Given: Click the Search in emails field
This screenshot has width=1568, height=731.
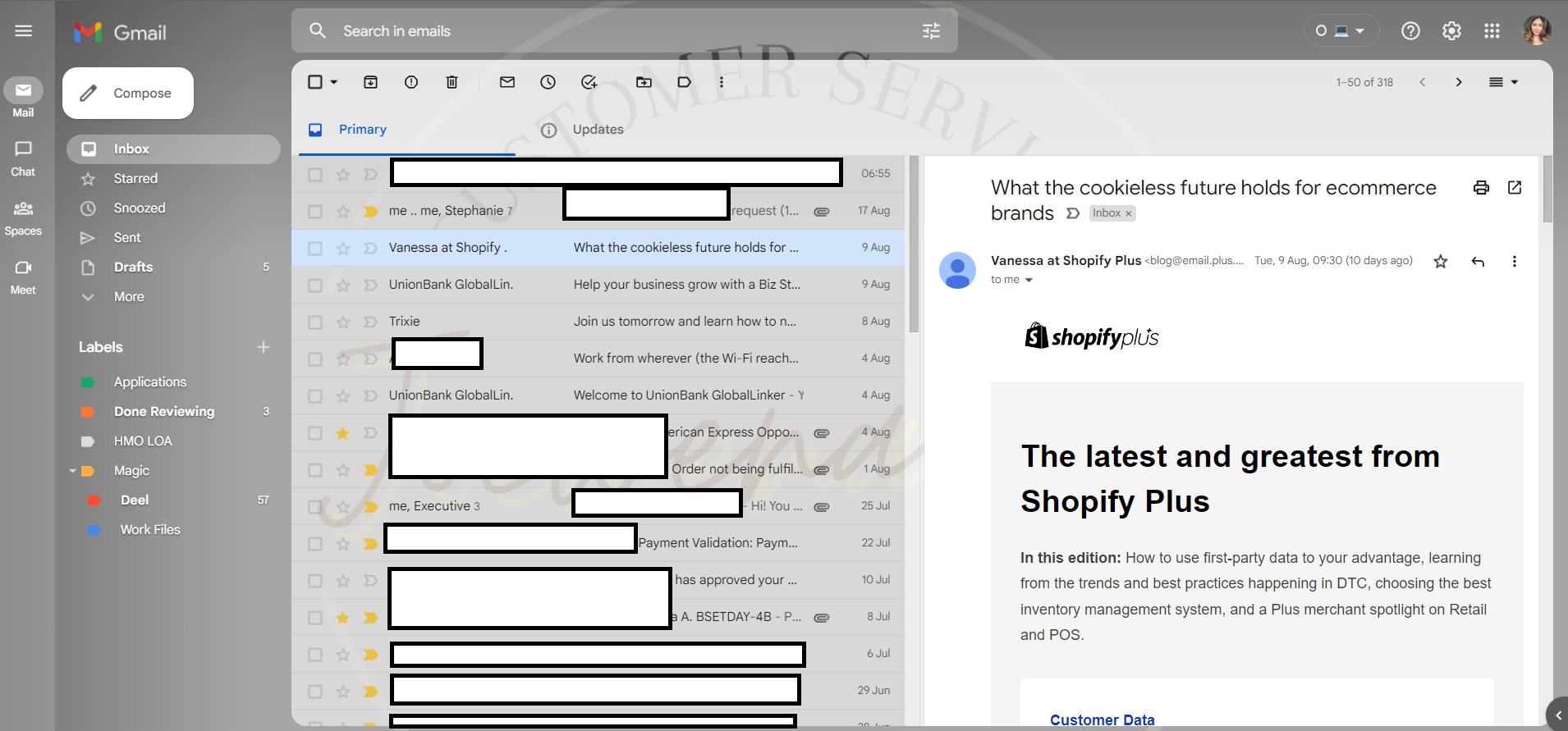Looking at the screenshot, I should (624, 31).
